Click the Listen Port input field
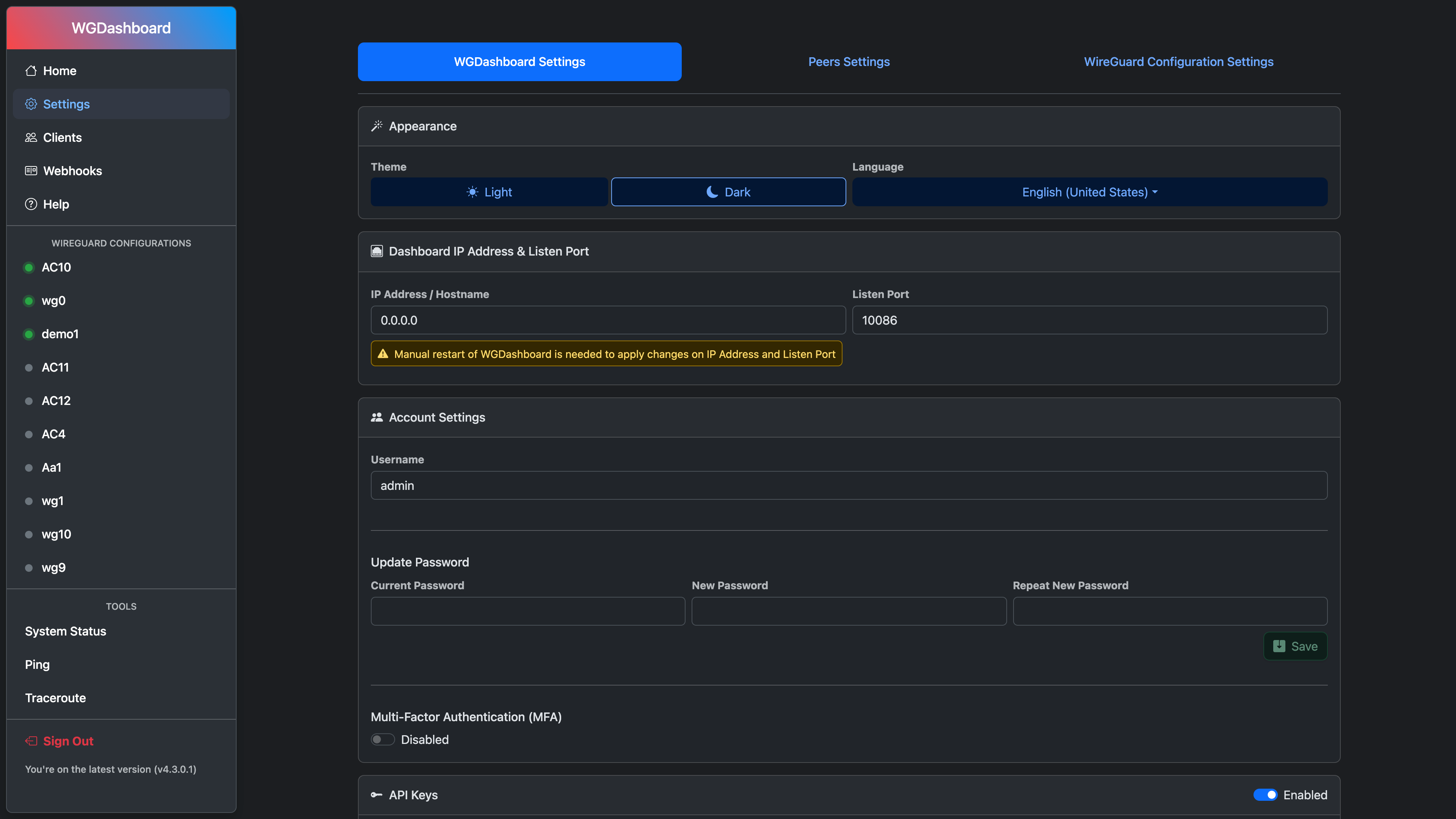1456x819 pixels. [1089, 320]
